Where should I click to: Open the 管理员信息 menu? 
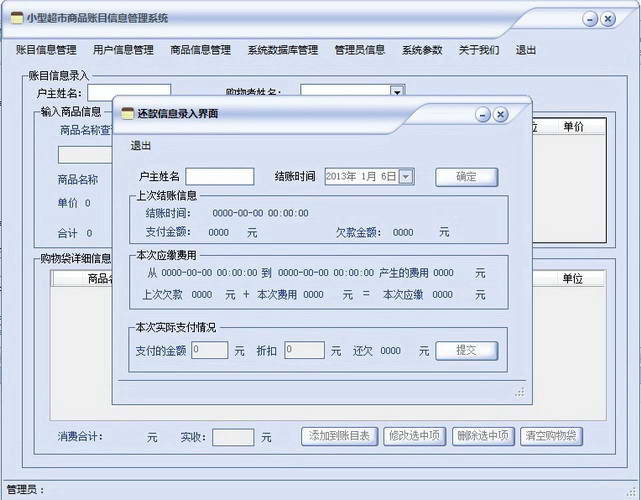click(x=360, y=50)
